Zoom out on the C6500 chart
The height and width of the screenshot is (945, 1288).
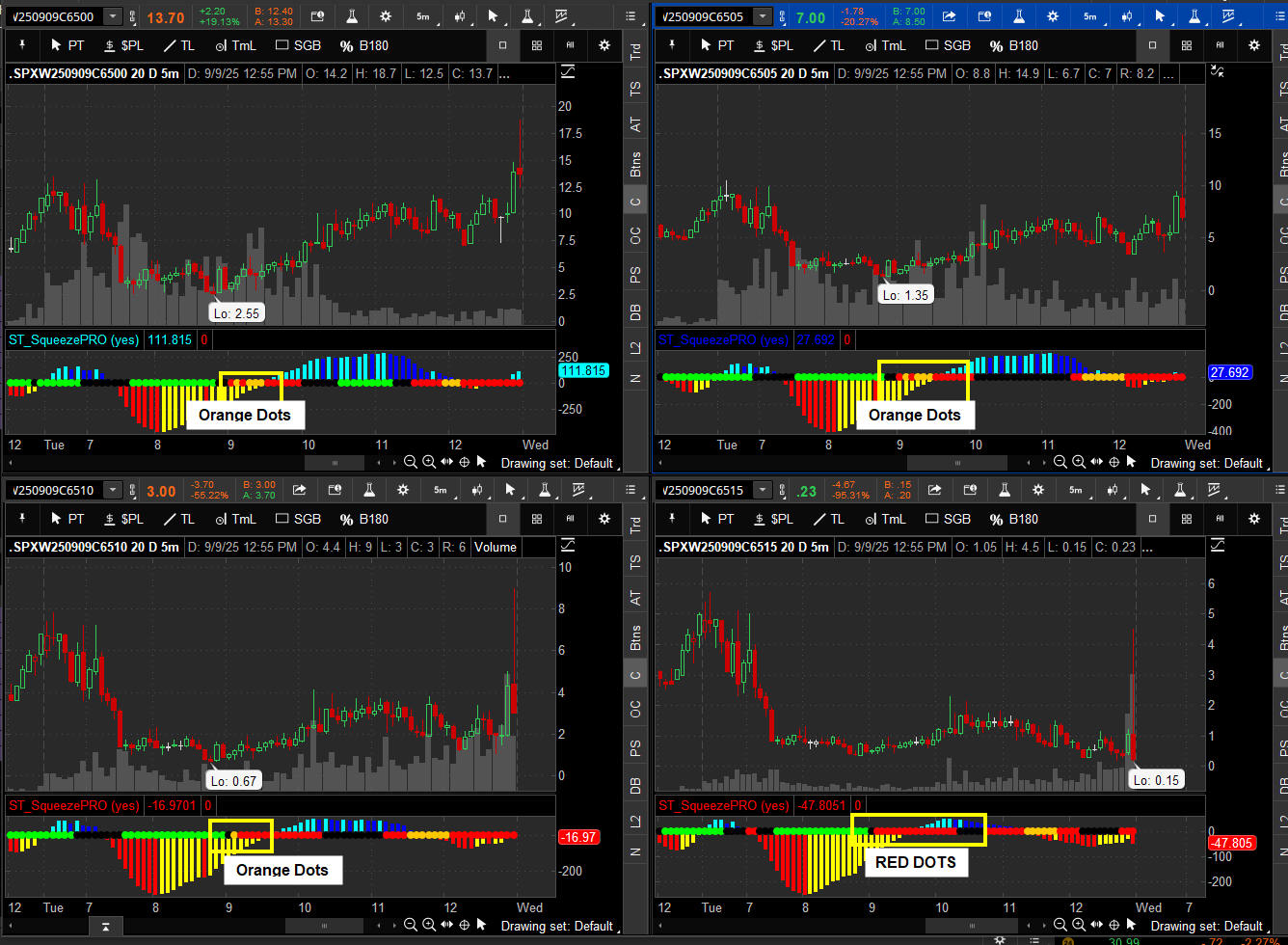[411, 462]
